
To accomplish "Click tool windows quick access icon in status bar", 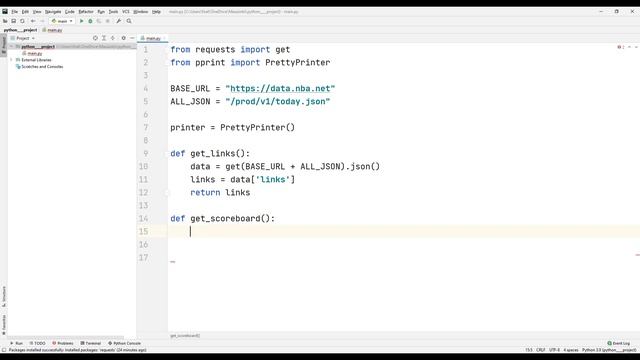I will pyautogui.click(x=4, y=350).
